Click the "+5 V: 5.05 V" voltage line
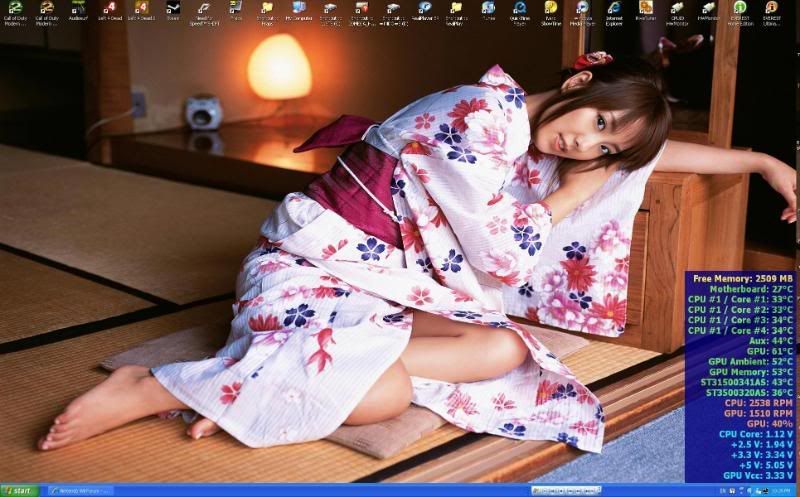The height and width of the screenshot is (497, 800). (x=764, y=465)
